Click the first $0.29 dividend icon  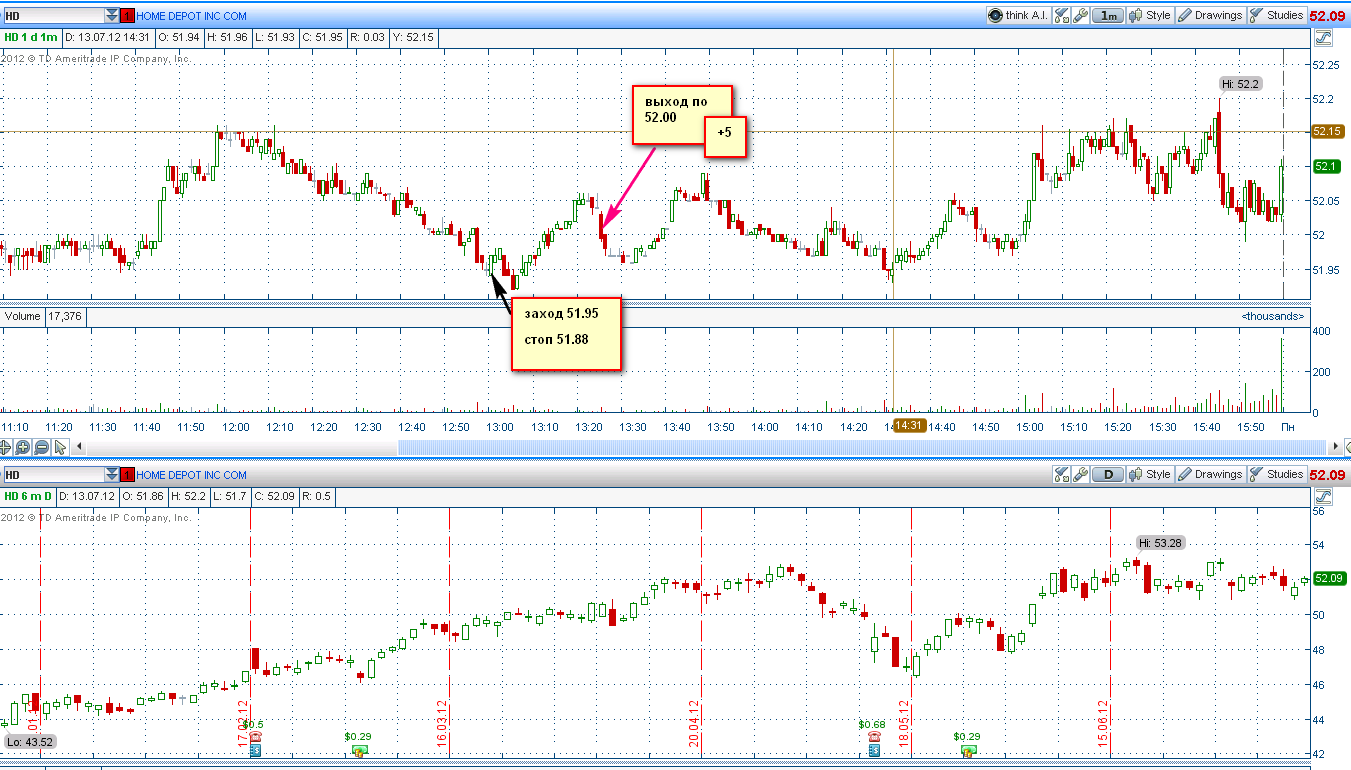pos(359,750)
